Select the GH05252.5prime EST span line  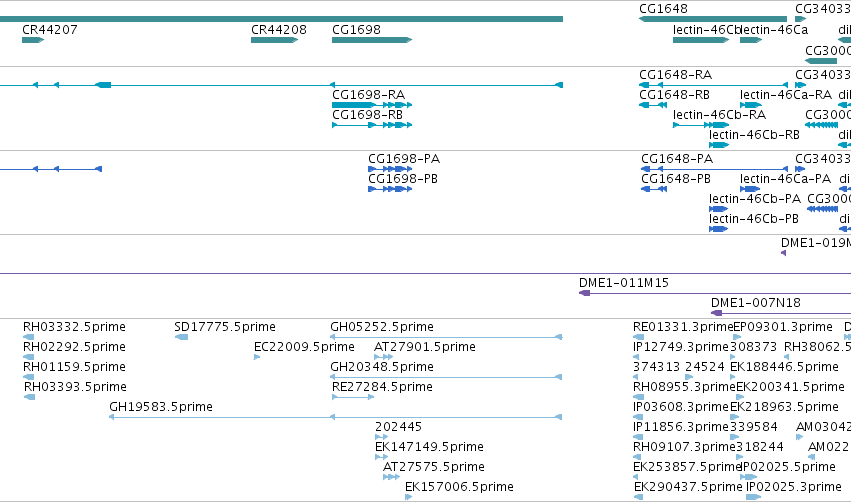point(446,337)
